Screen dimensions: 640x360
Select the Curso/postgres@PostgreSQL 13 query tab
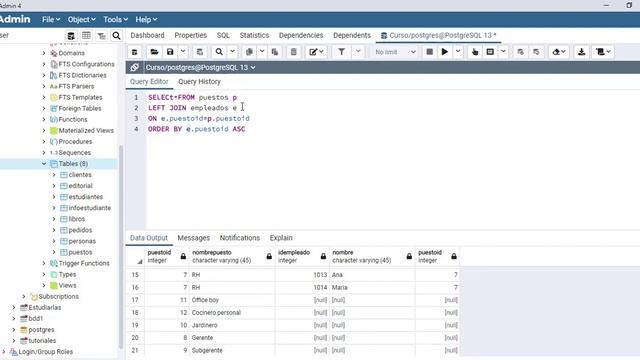pyautogui.click(x=438, y=35)
